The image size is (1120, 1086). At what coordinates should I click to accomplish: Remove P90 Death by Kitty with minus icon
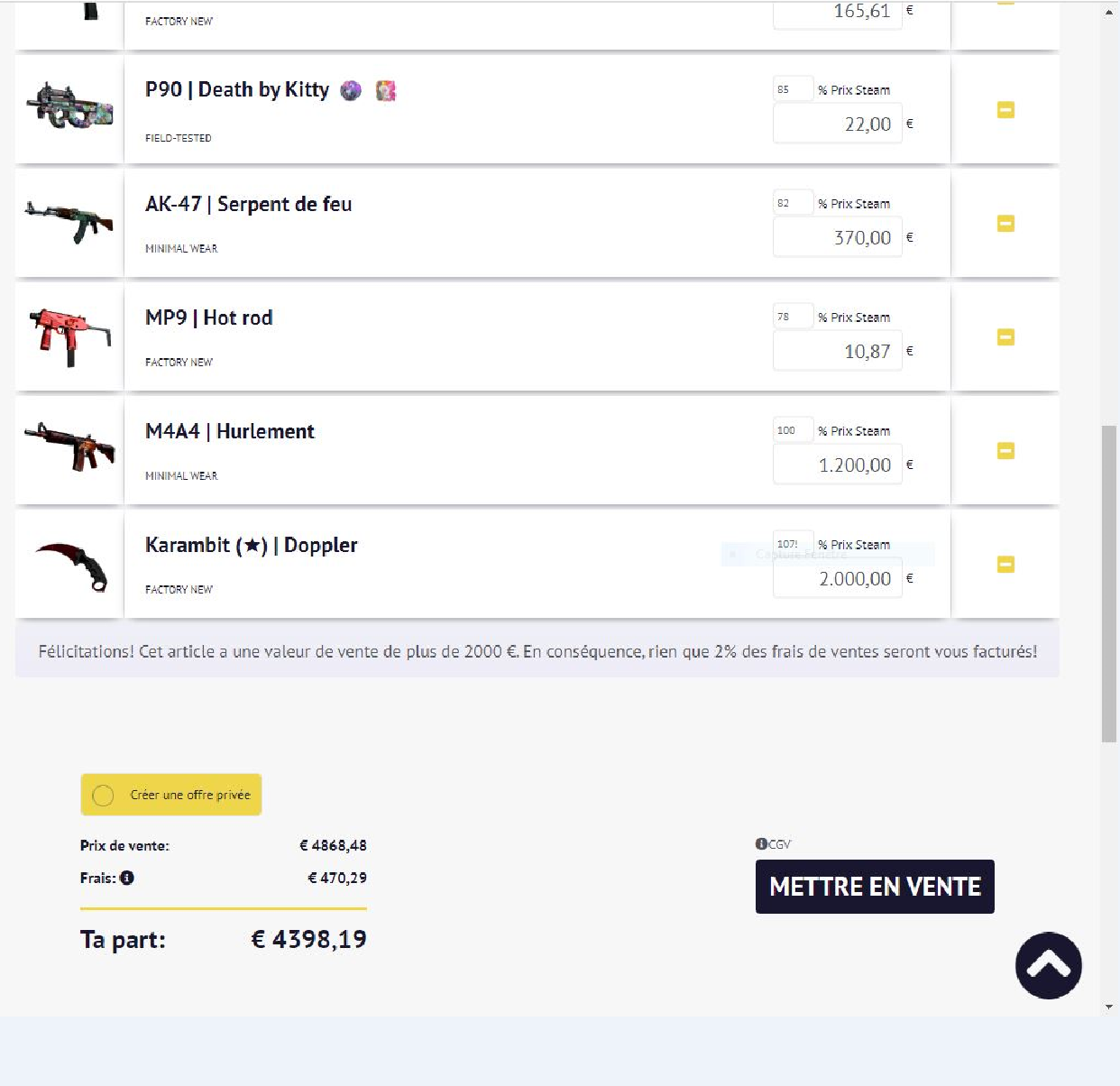click(1005, 110)
